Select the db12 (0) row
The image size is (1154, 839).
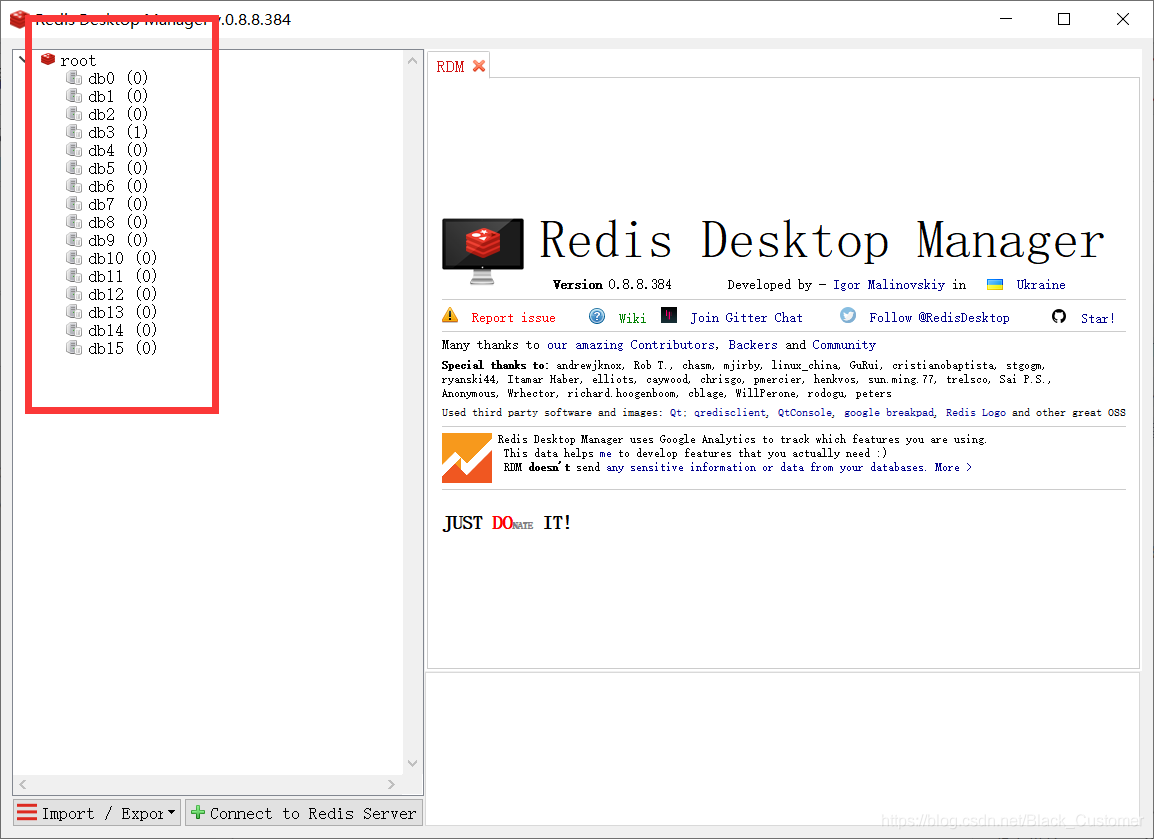click(x=122, y=294)
